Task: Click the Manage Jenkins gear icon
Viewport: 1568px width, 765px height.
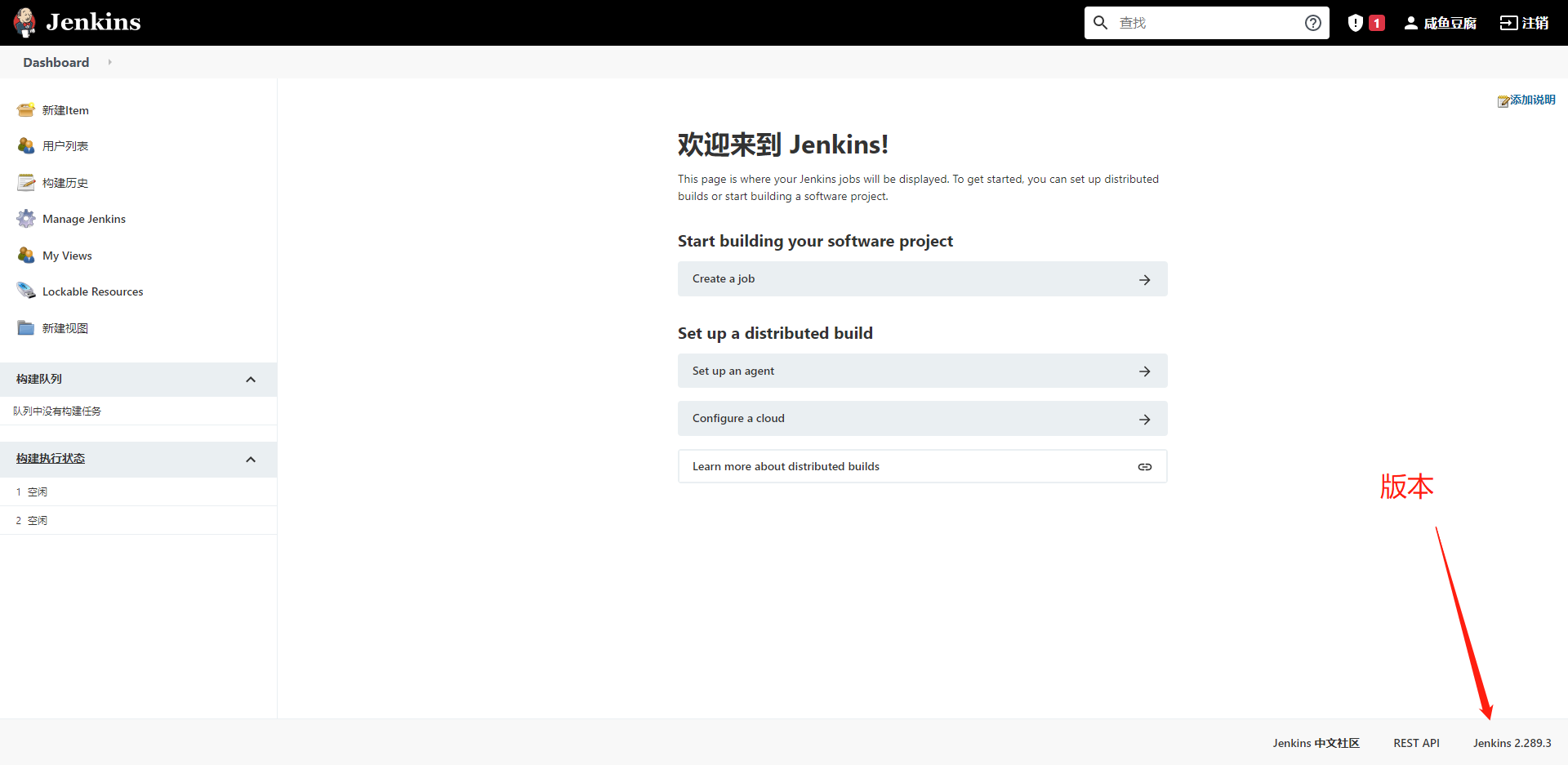Action: click(26, 219)
